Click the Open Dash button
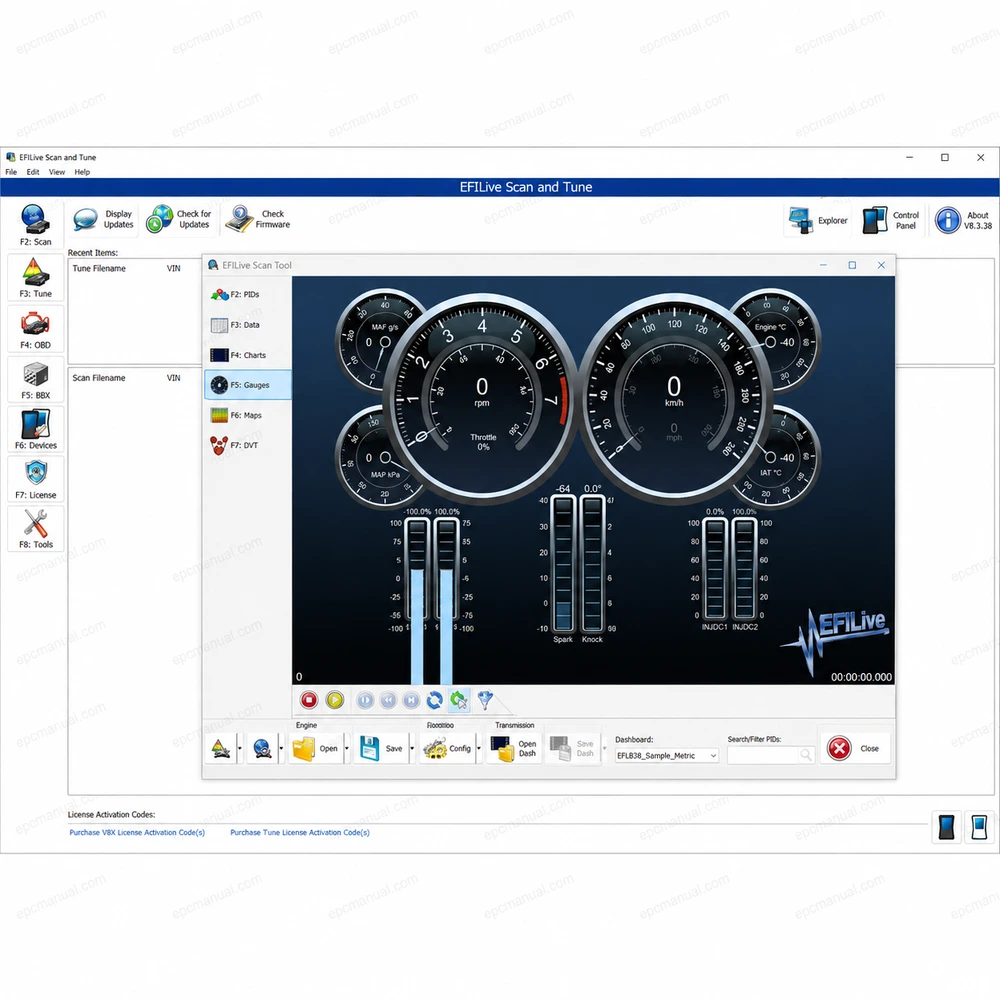 (514, 749)
